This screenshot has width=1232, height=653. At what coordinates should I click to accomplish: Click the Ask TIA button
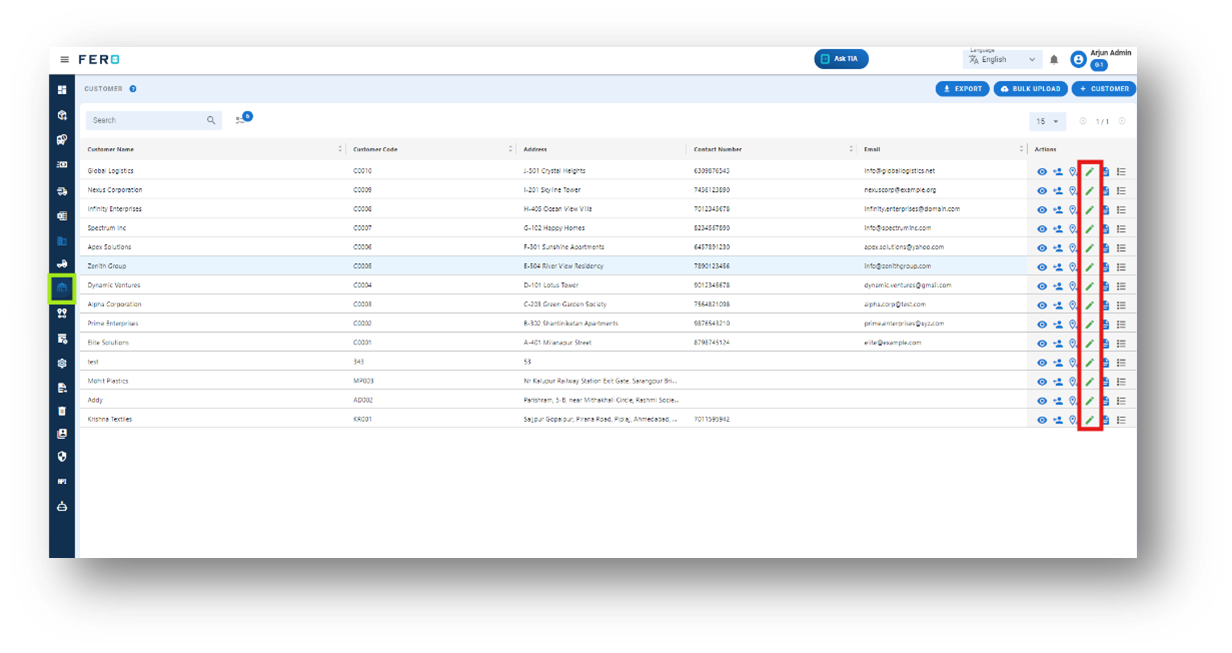tap(841, 59)
